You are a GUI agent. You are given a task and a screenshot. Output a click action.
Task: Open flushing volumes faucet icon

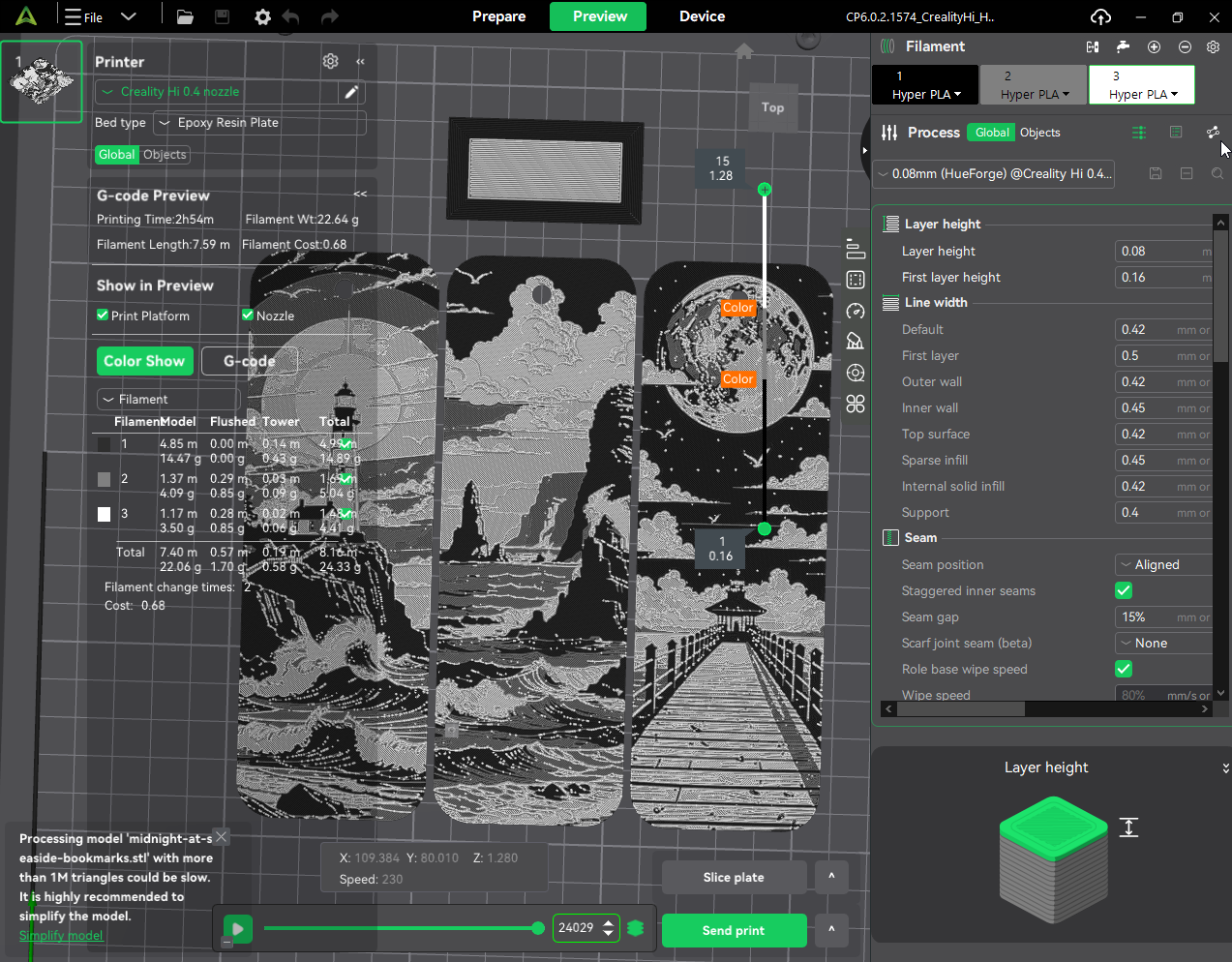click(1123, 46)
